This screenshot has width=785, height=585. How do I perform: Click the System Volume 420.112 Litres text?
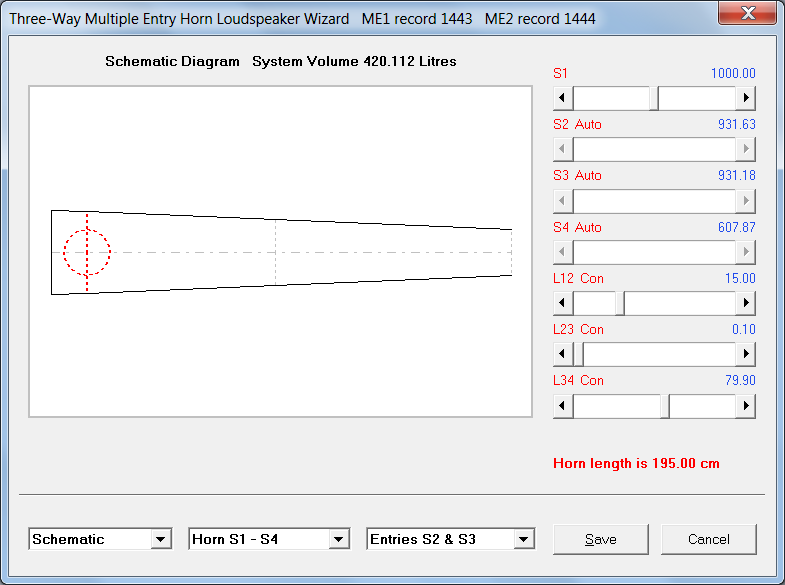(x=354, y=61)
